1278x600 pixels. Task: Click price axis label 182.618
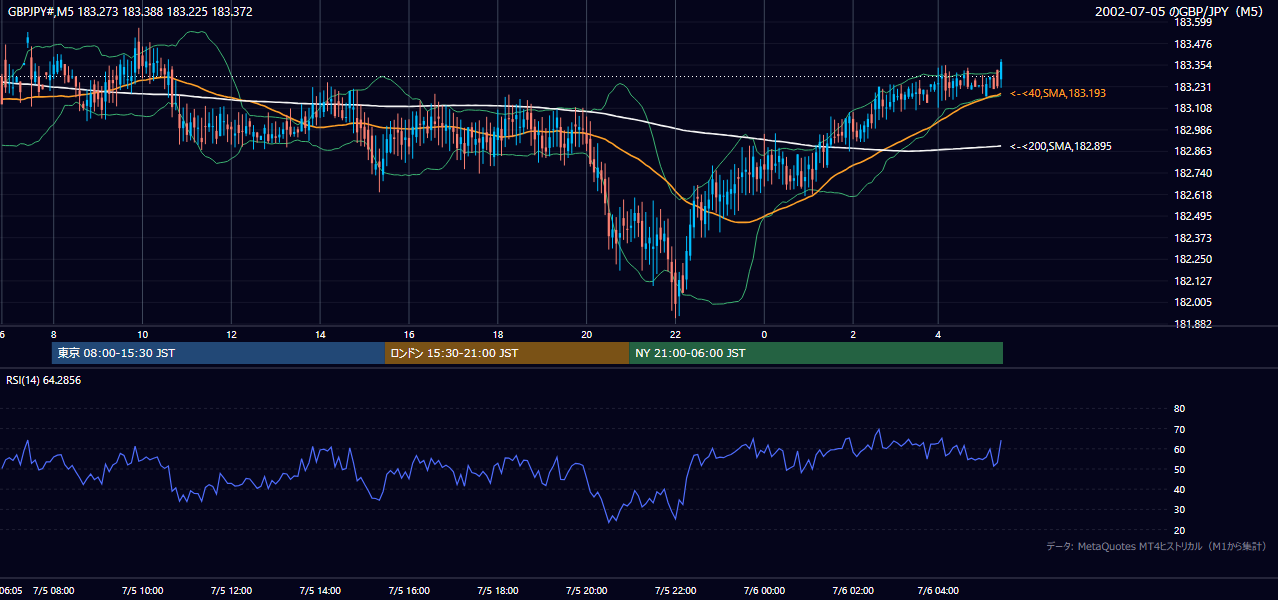click(x=1193, y=195)
